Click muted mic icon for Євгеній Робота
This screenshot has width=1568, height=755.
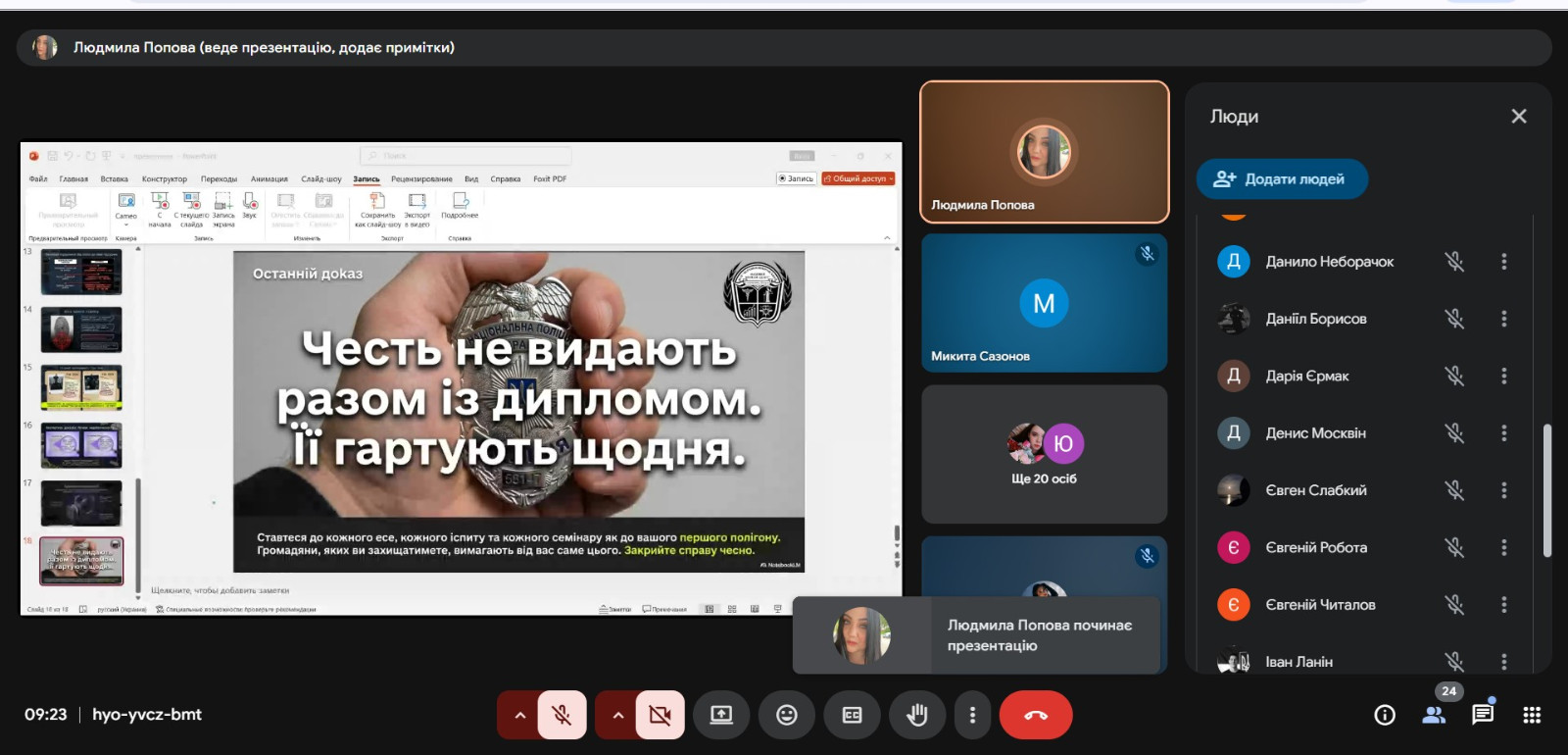(x=1454, y=547)
